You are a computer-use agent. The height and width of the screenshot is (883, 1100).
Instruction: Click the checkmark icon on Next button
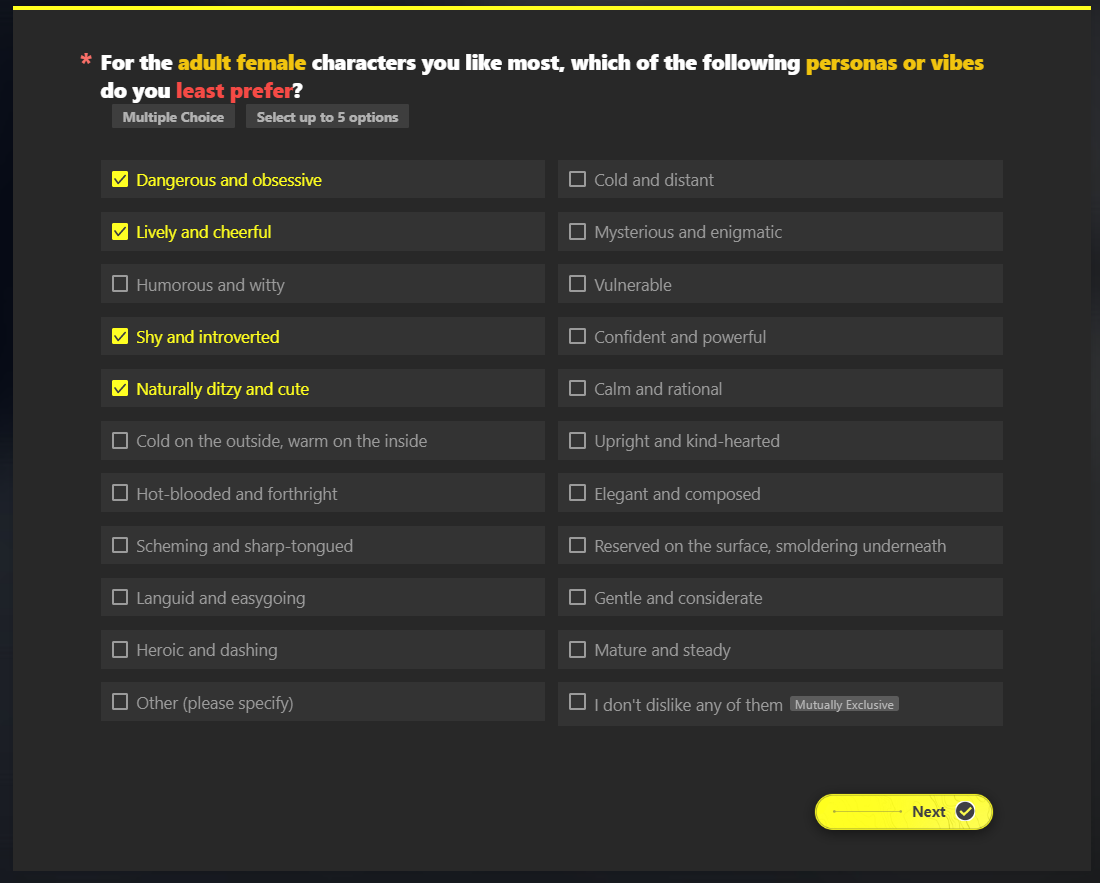(965, 811)
